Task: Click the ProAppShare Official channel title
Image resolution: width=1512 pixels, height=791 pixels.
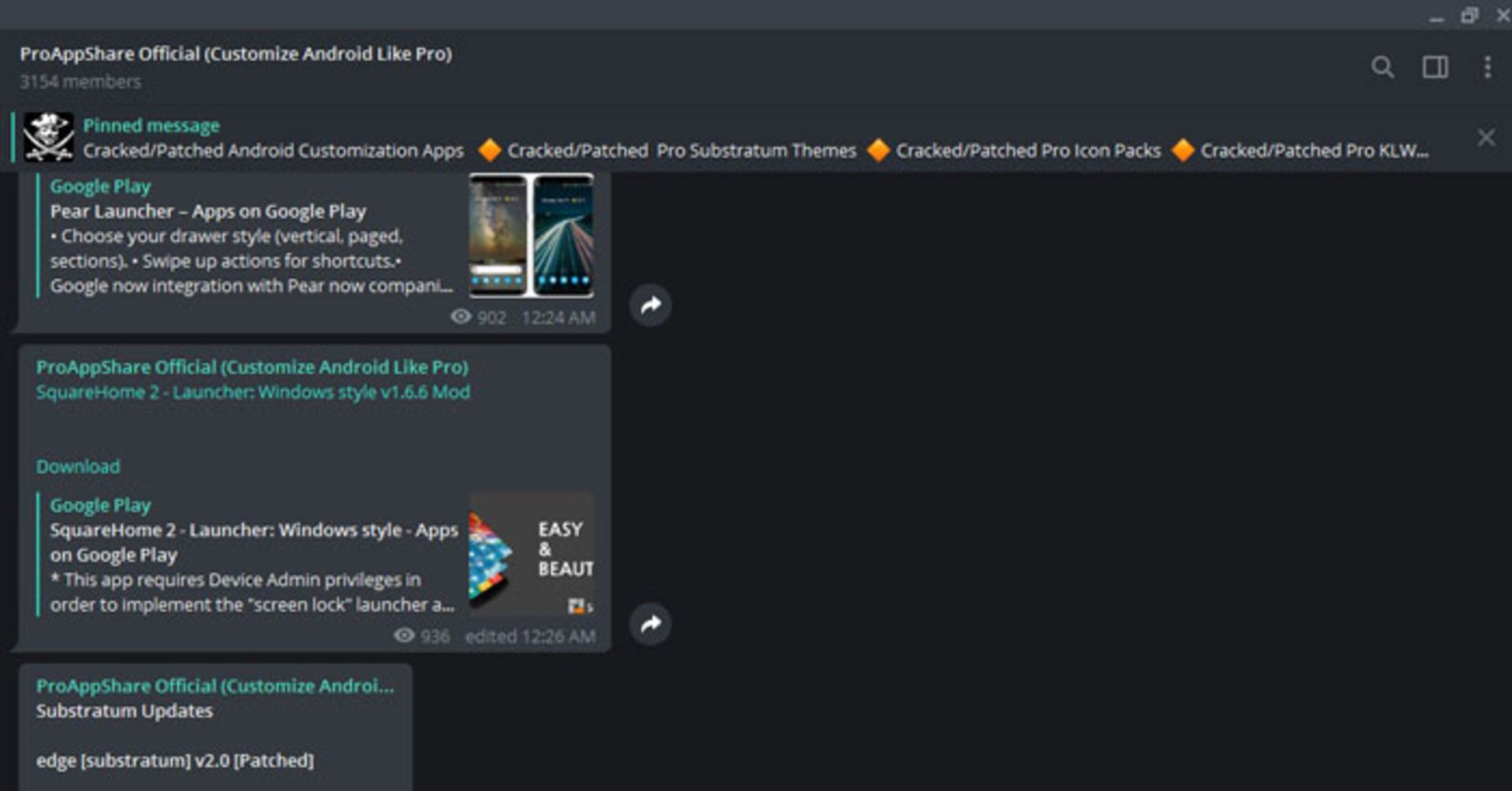Action: tap(235, 54)
